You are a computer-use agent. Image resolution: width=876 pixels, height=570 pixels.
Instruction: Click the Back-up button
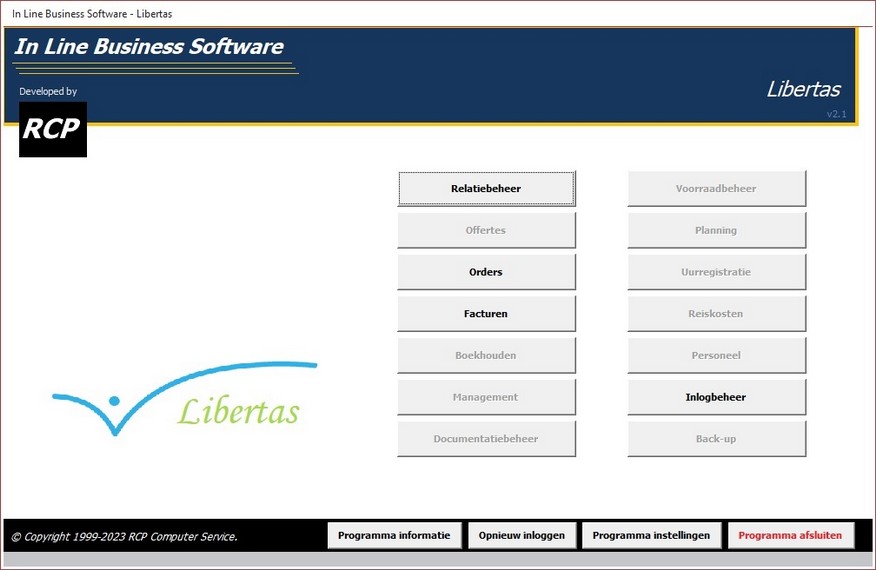click(x=716, y=439)
